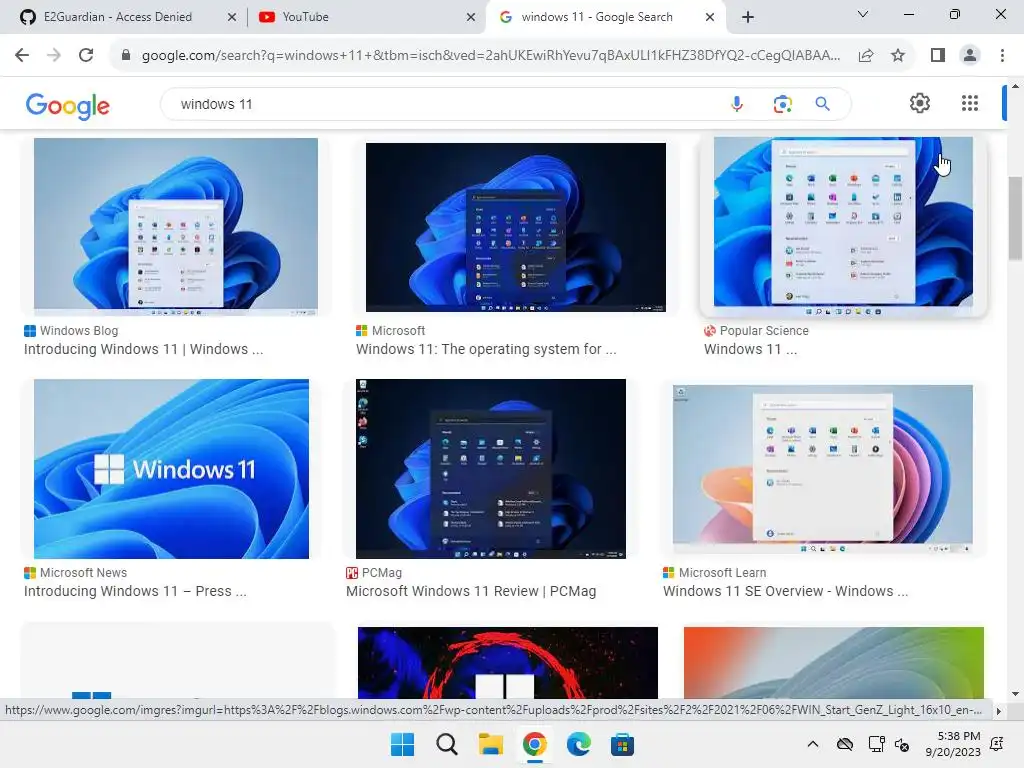Click the 'Popular Science' source label

click(764, 330)
